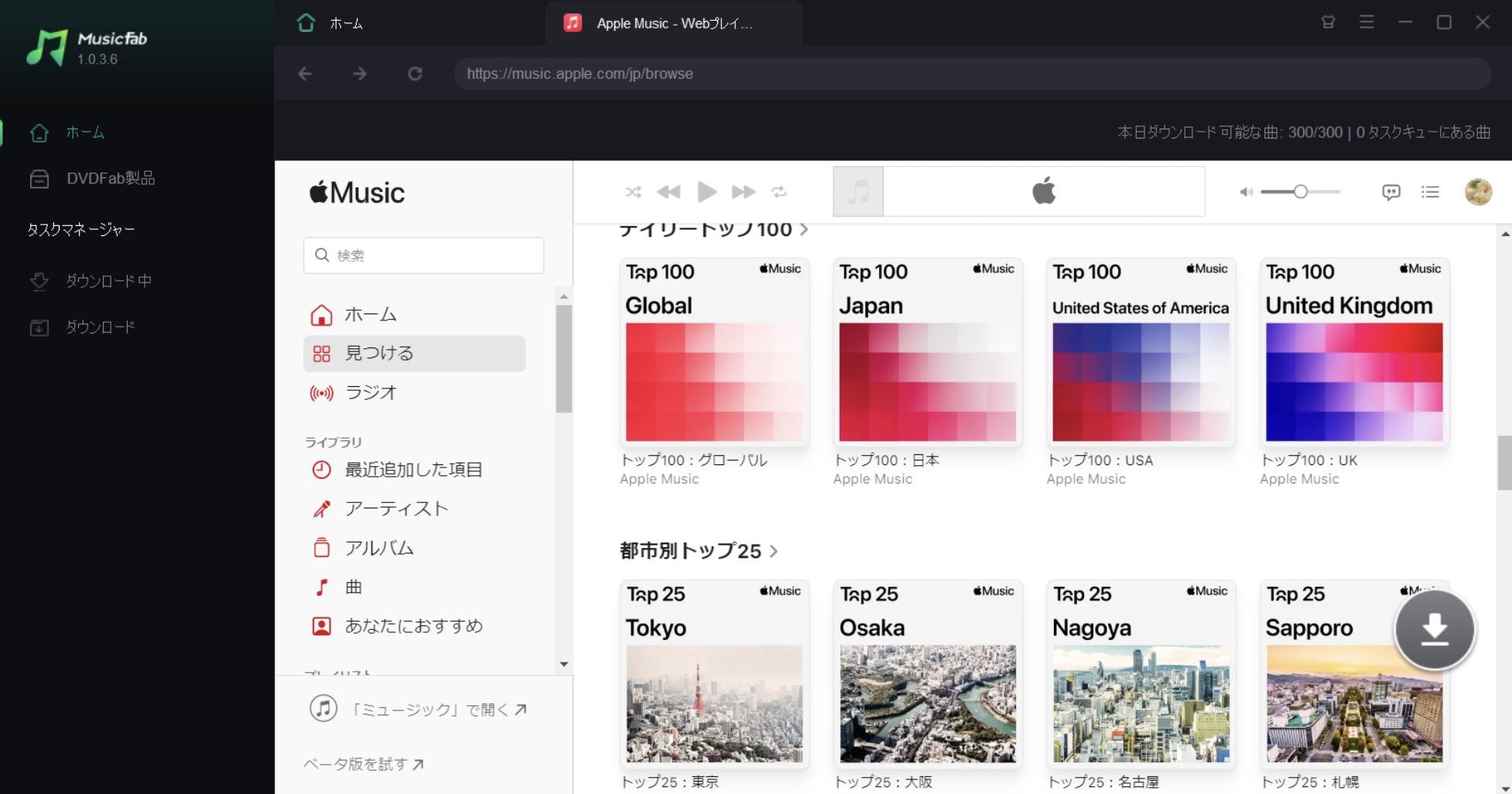The image size is (1512, 794).
Task: Click sidebar scroll down arrow
Action: pos(563,664)
